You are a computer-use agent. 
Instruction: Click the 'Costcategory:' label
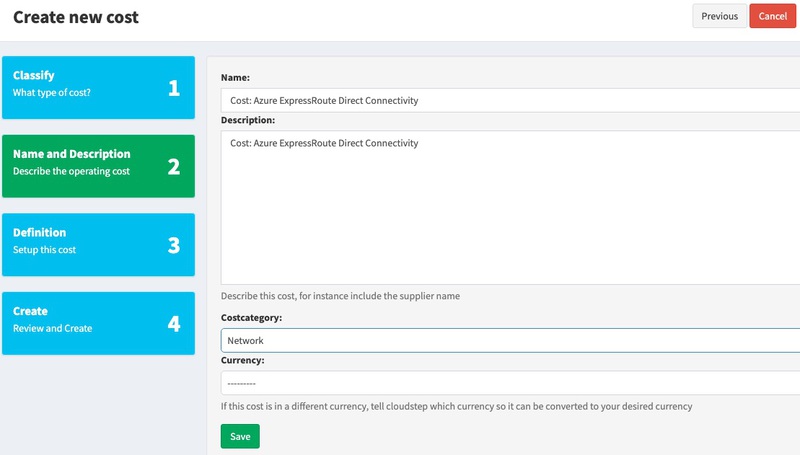coord(252,317)
